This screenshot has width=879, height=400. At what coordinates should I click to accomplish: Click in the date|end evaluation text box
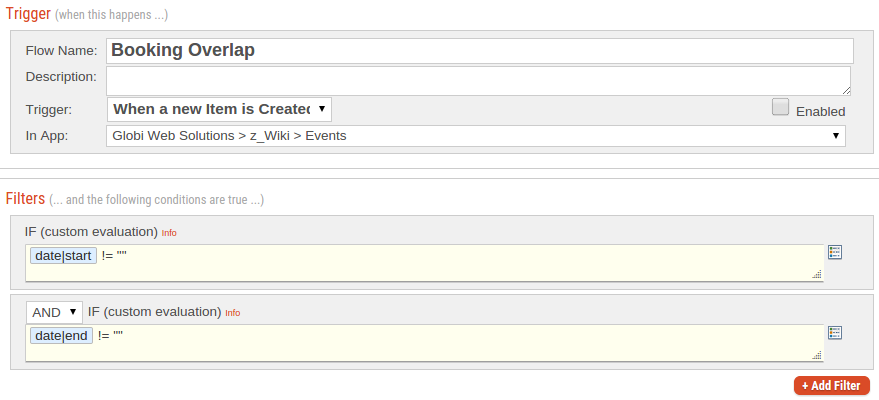click(x=424, y=343)
